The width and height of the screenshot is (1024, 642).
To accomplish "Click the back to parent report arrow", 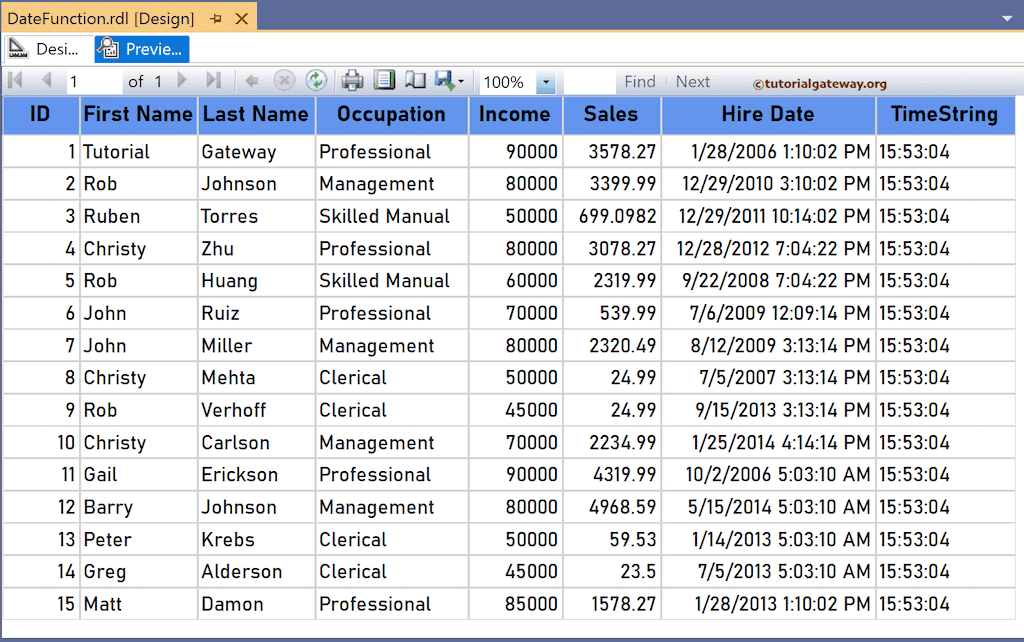I will tap(251, 82).
